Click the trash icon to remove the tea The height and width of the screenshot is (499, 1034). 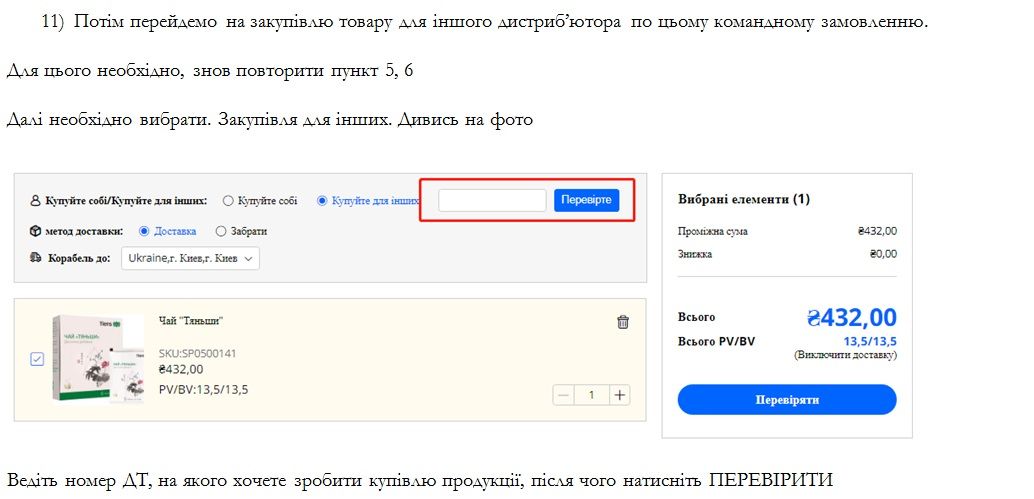pos(623,322)
